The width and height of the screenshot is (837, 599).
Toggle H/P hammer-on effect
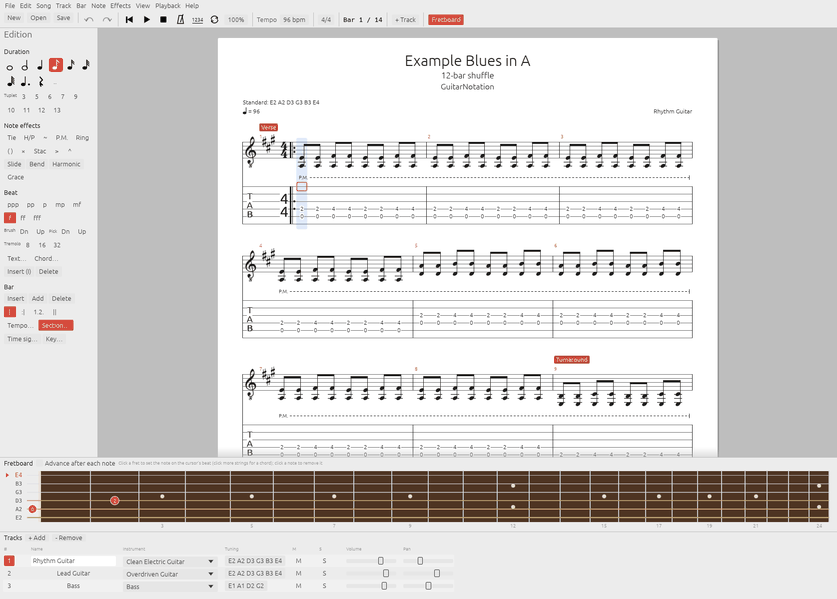click(29, 138)
